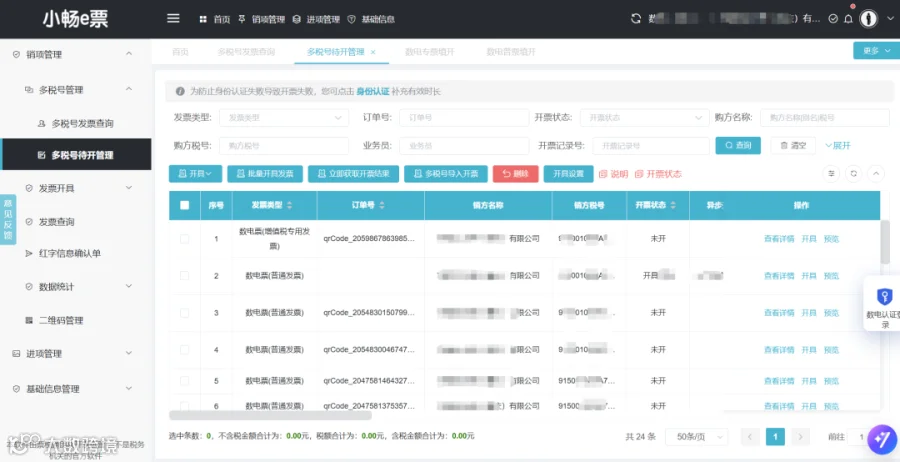Sort by 订单号 column arrows

coord(382,205)
